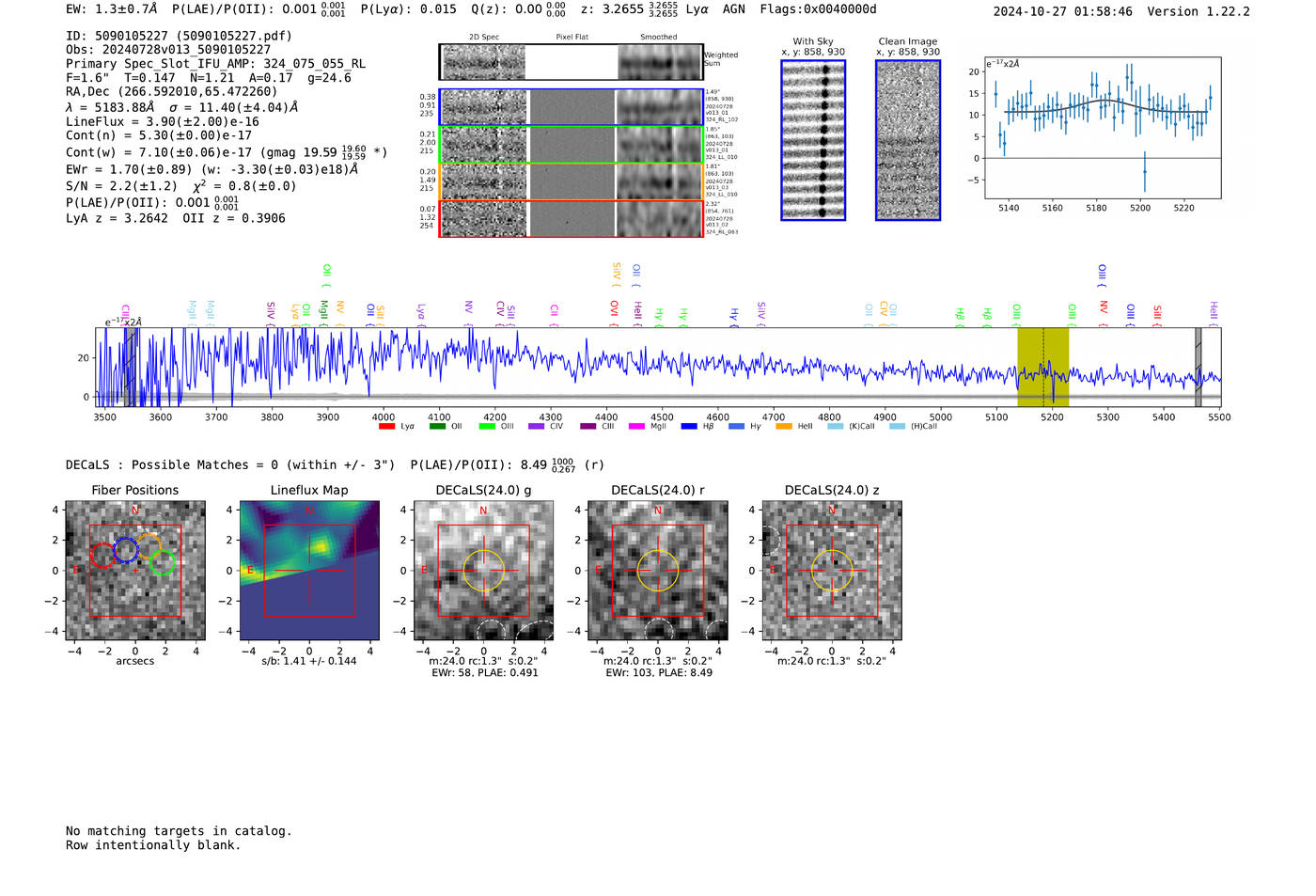This screenshot has height=896, width=1316.
Task: Click the red fiber circle in Fiber Positions
Action: click(x=103, y=556)
